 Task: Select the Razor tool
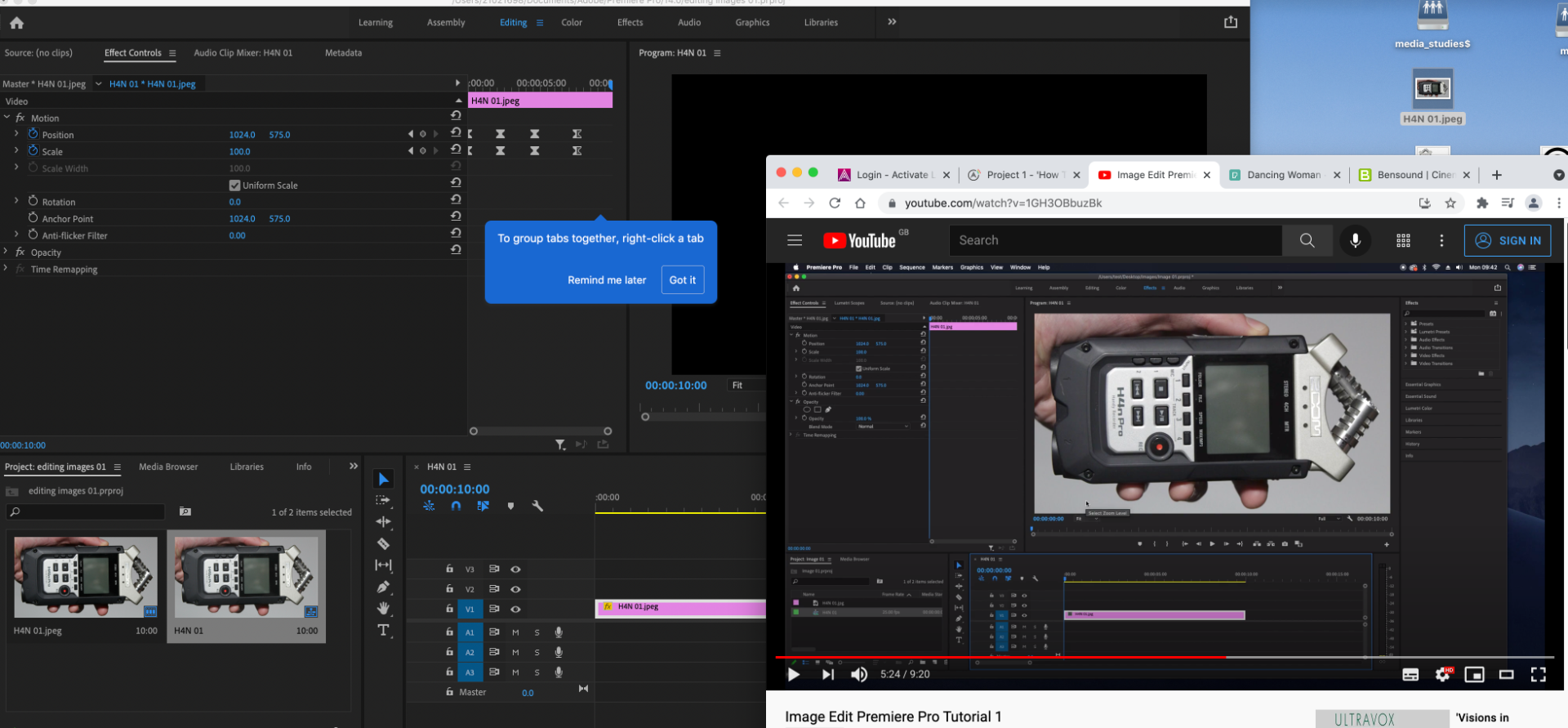pyautogui.click(x=383, y=543)
